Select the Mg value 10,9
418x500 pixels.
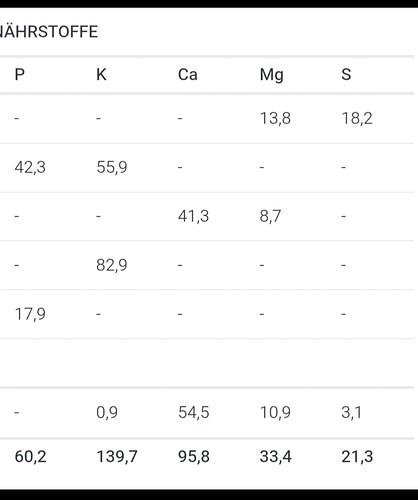coord(275,412)
